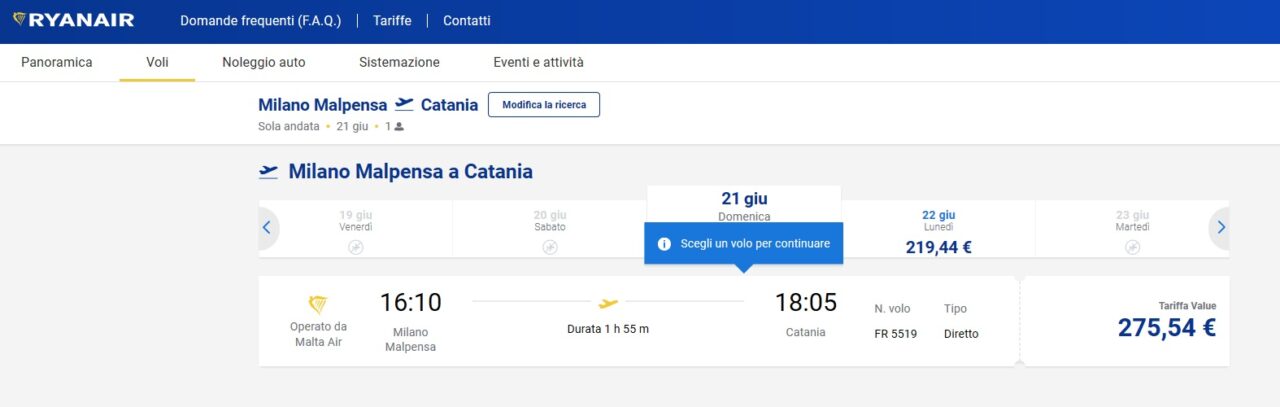Open the Noleggio auto tab

pos(264,62)
